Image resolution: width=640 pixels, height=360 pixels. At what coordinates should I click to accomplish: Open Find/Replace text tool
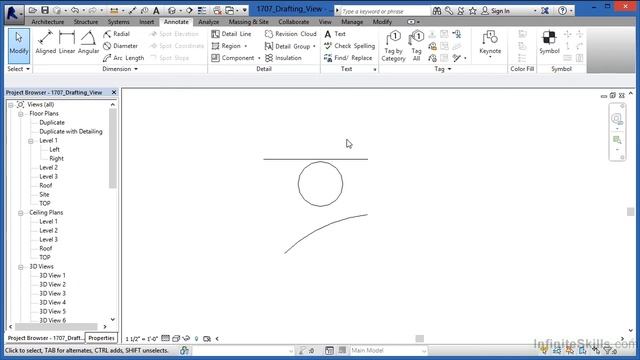click(x=348, y=58)
